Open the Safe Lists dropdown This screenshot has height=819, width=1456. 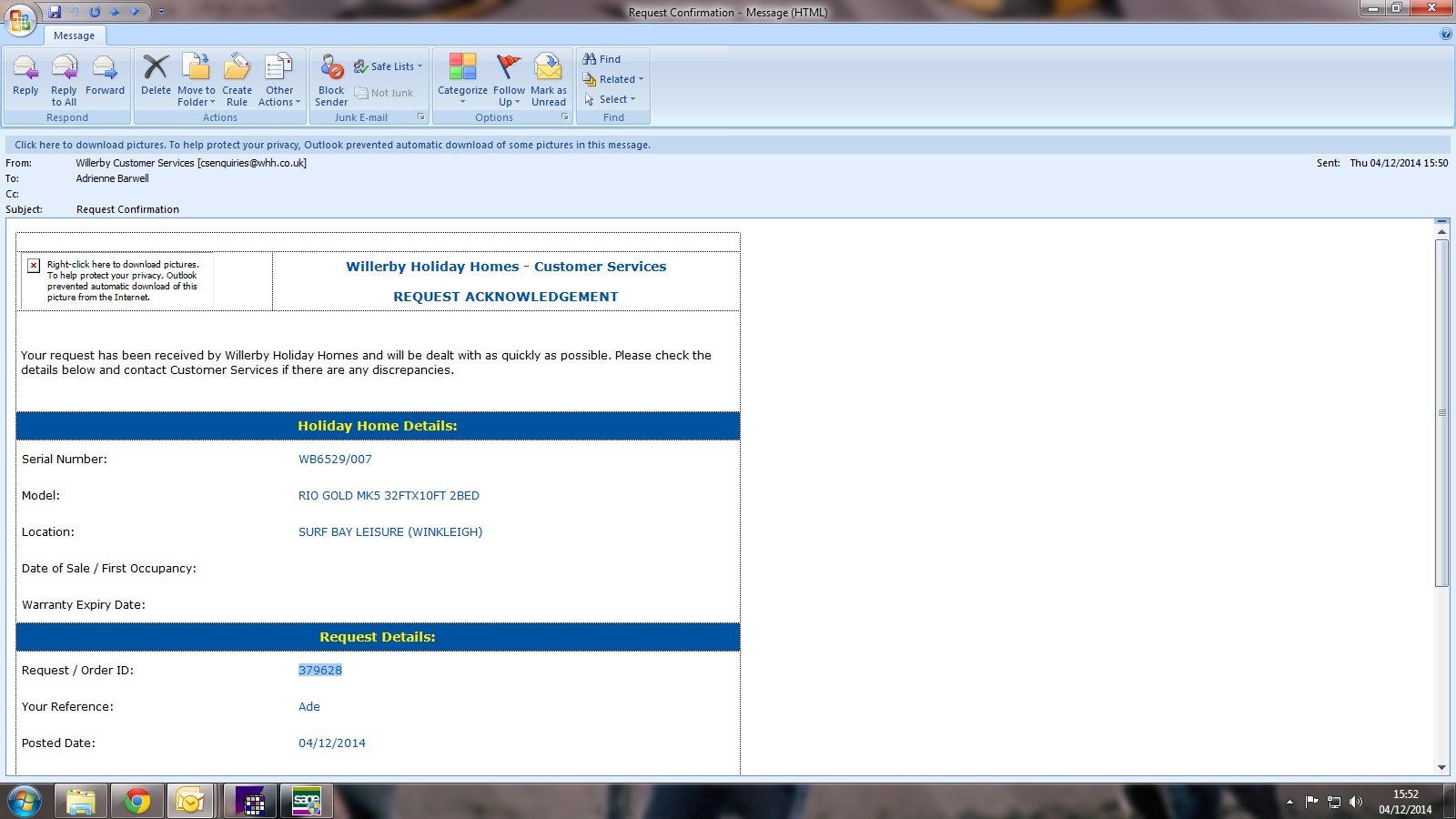(389, 66)
